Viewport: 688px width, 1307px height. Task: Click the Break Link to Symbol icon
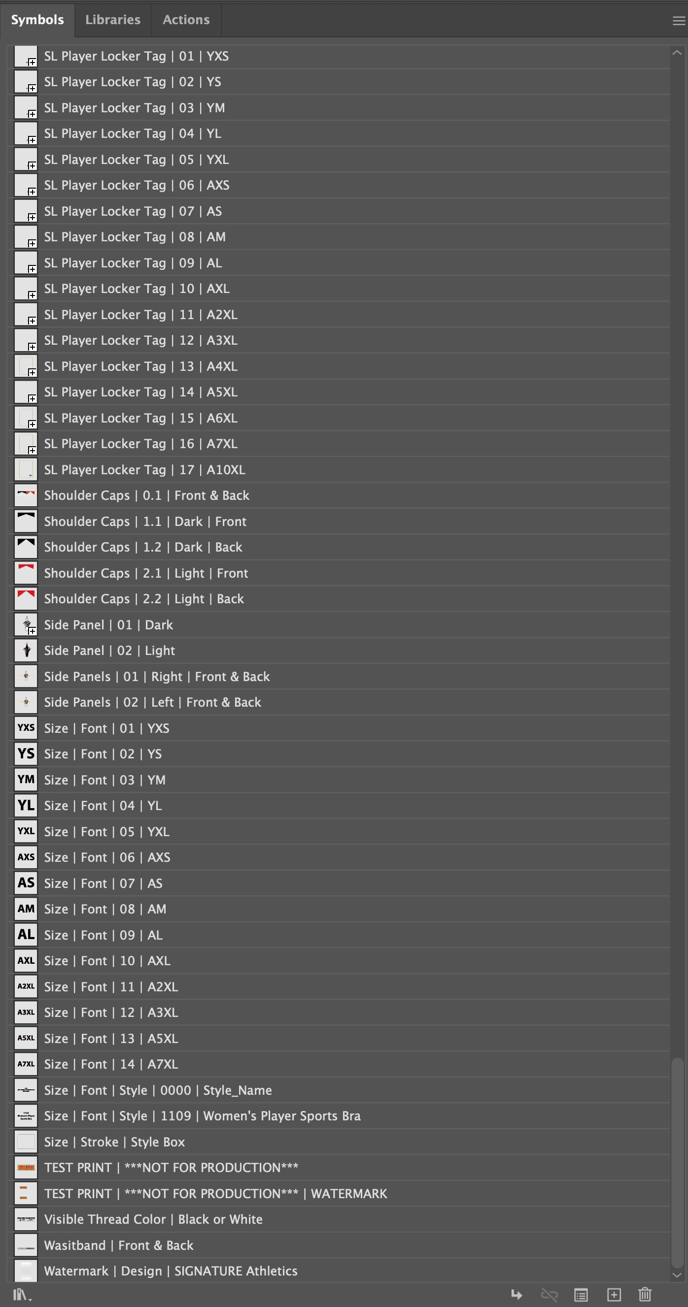point(549,1294)
